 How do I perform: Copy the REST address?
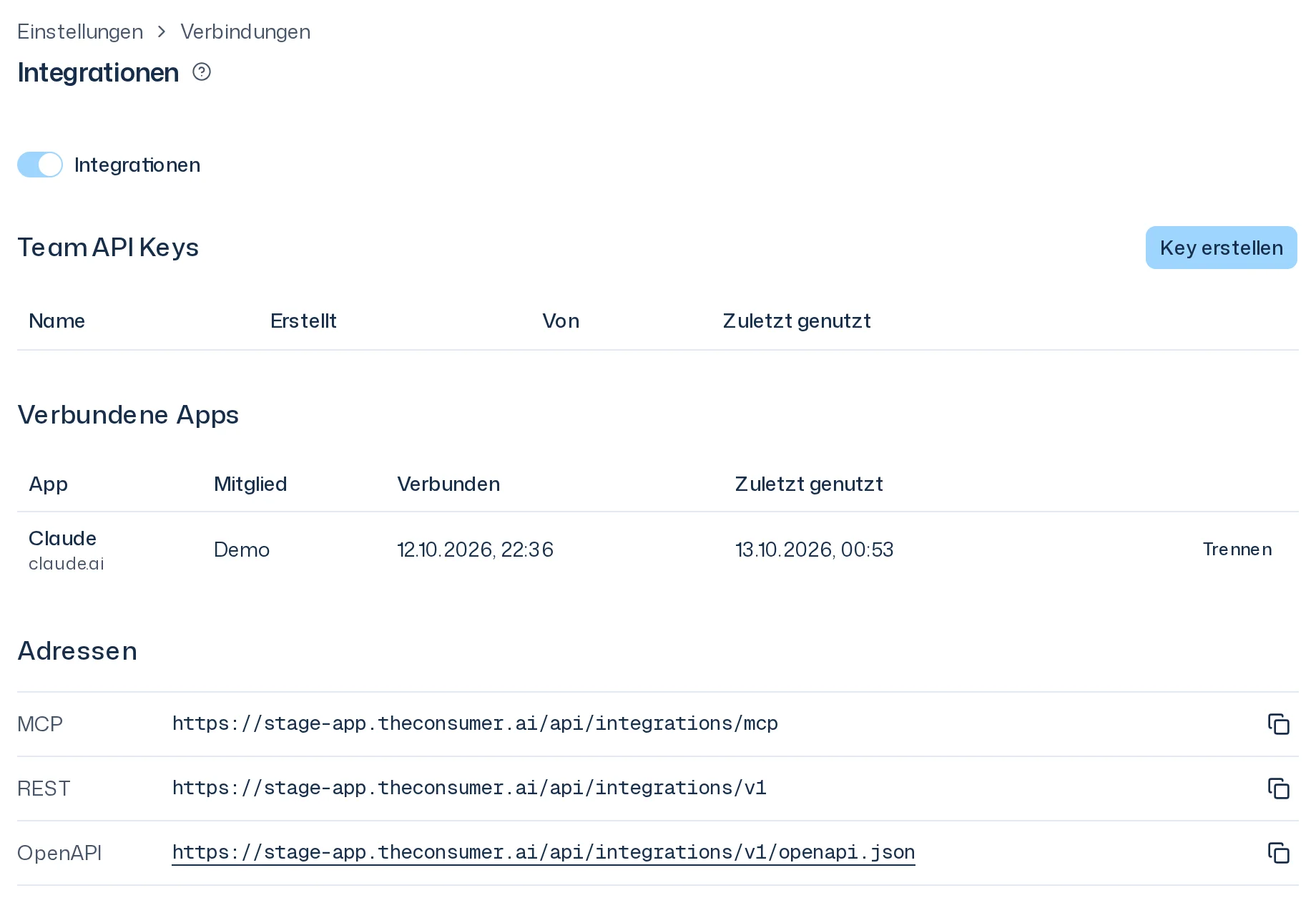pos(1278,789)
